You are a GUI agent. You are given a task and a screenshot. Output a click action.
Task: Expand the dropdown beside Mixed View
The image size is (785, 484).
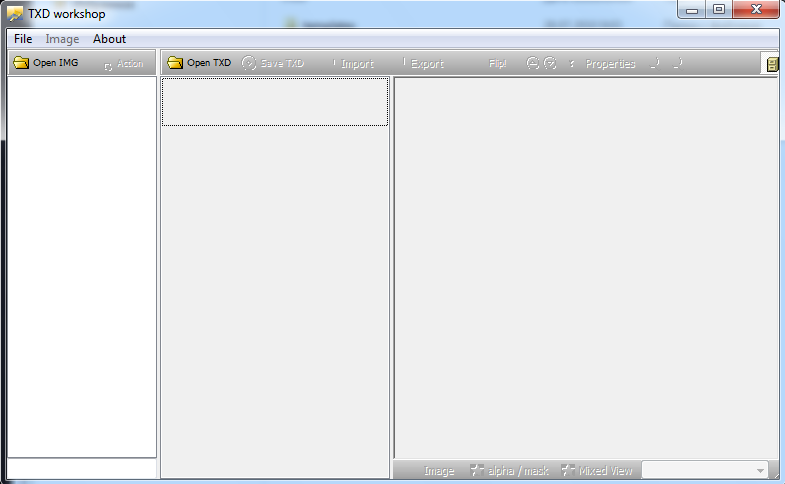click(760, 470)
